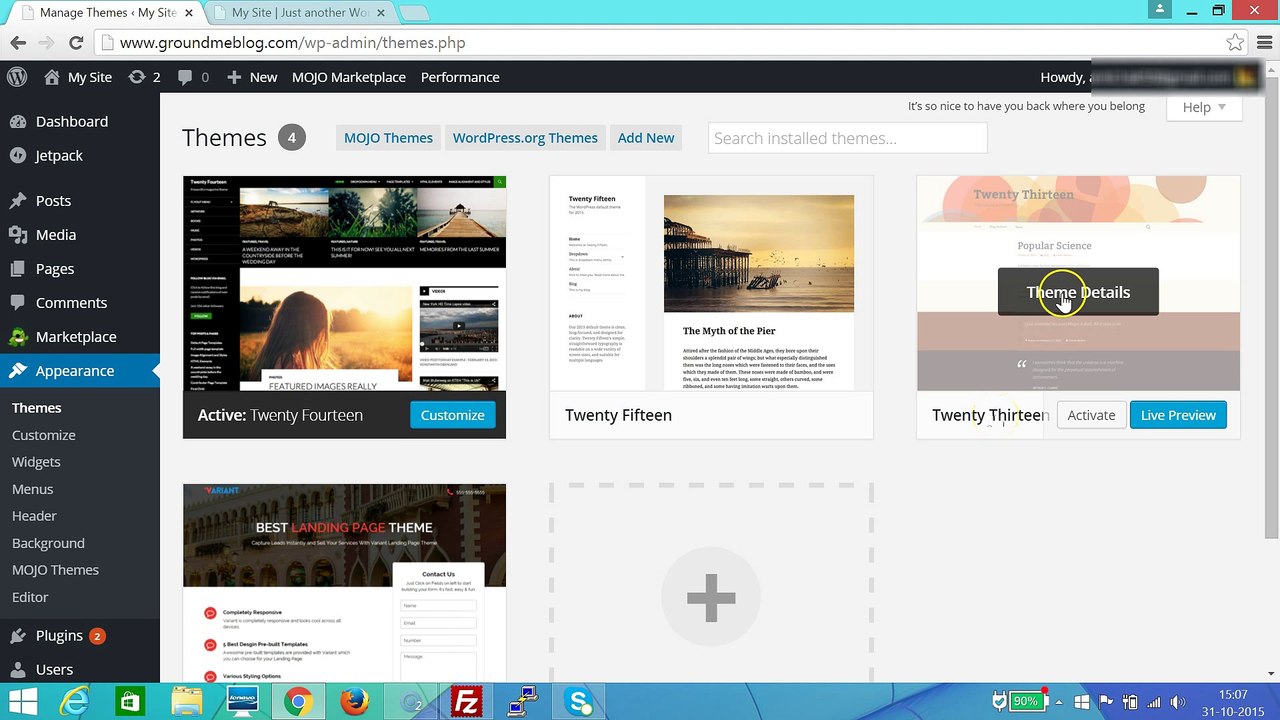Open Firefox from the taskbar
The height and width of the screenshot is (720, 1280).
tap(354, 702)
